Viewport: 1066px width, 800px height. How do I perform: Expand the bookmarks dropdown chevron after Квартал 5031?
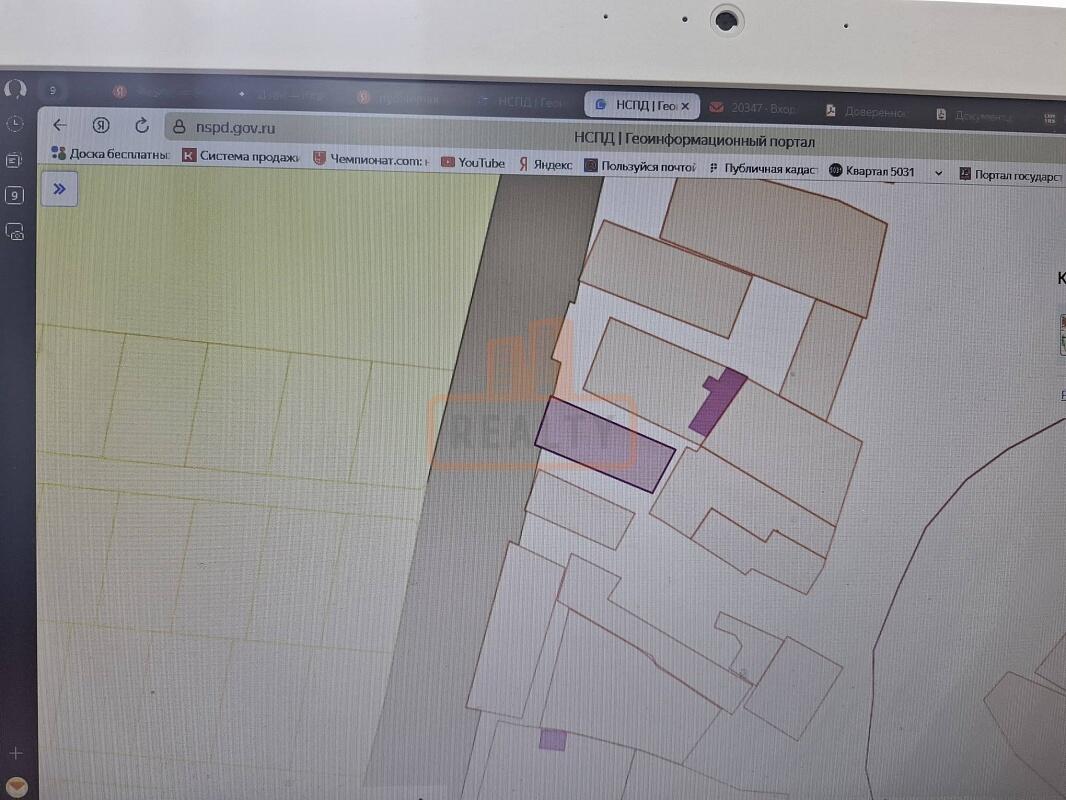click(938, 173)
